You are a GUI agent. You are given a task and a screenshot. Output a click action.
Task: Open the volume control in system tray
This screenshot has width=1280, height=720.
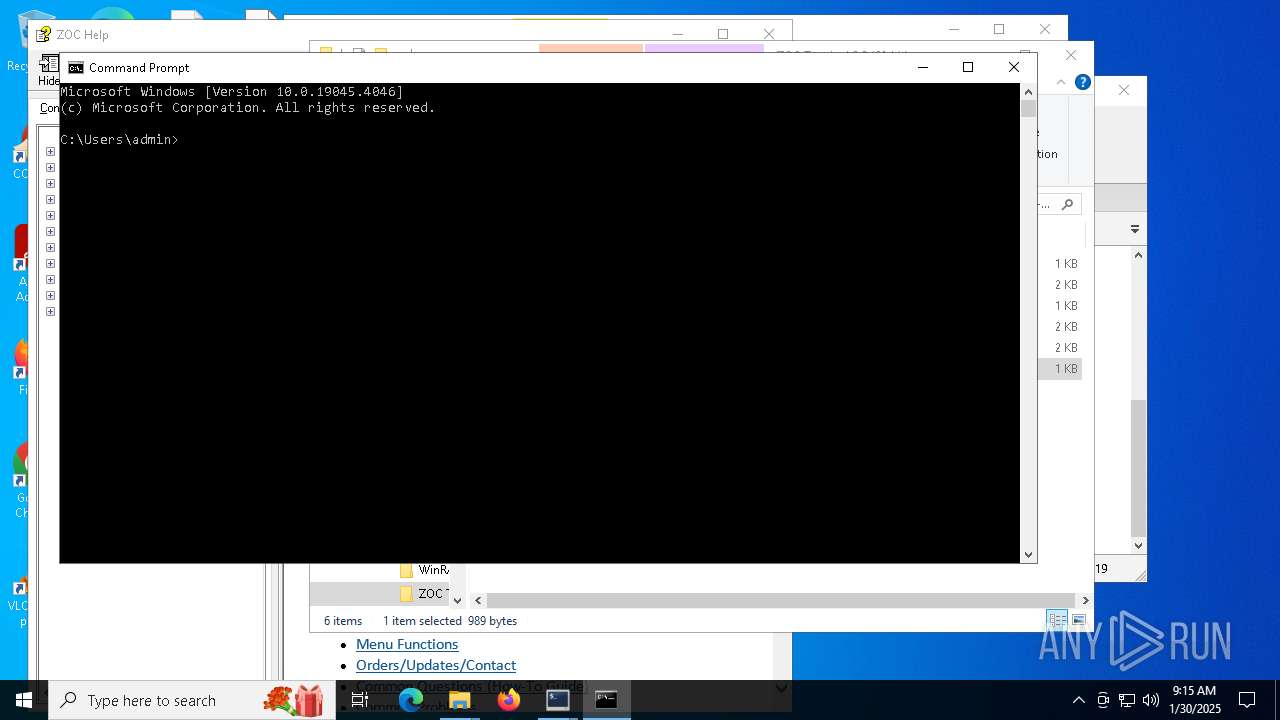tap(1151, 700)
